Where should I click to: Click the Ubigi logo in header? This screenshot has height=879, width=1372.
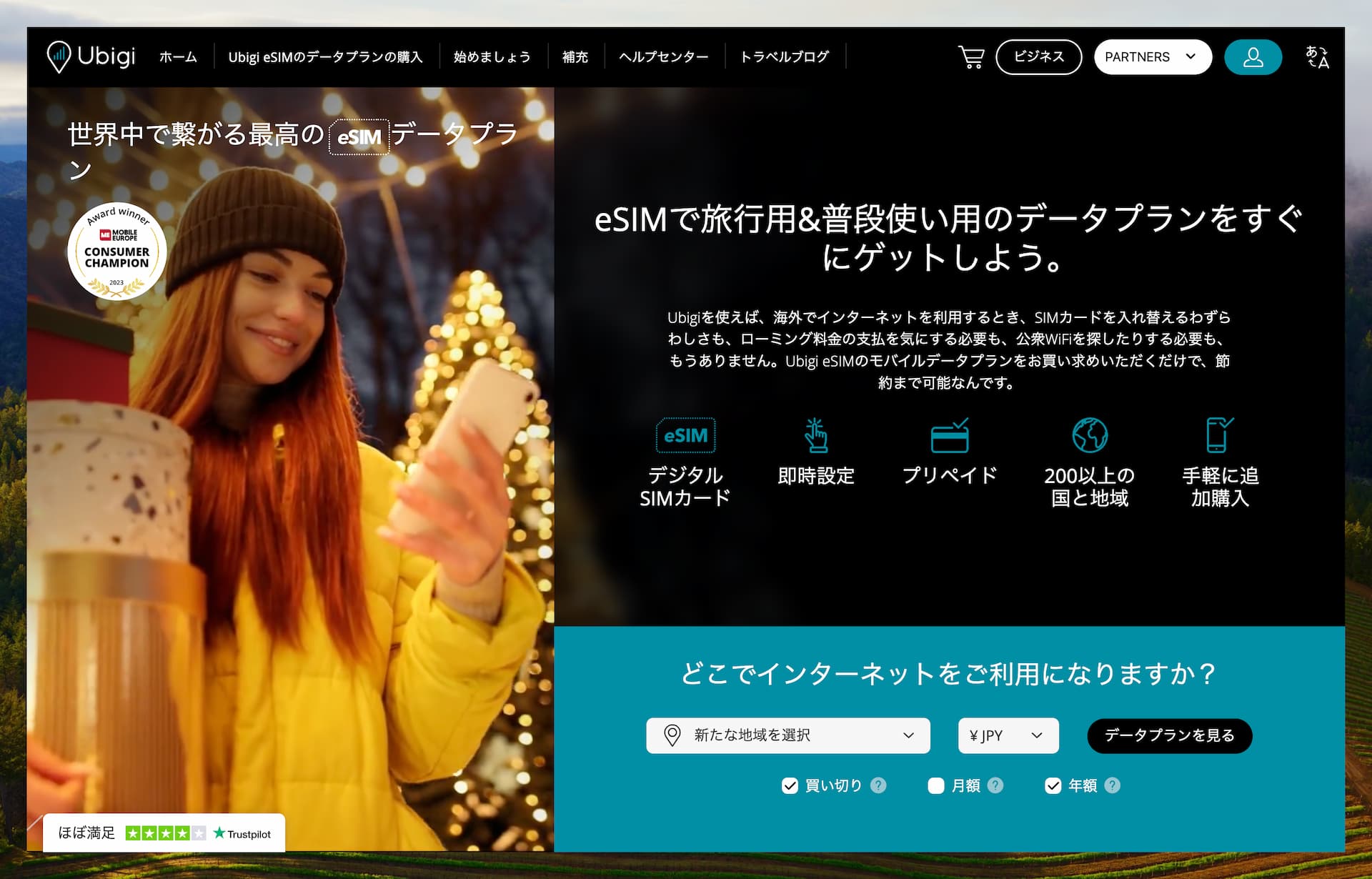click(x=91, y=56)
